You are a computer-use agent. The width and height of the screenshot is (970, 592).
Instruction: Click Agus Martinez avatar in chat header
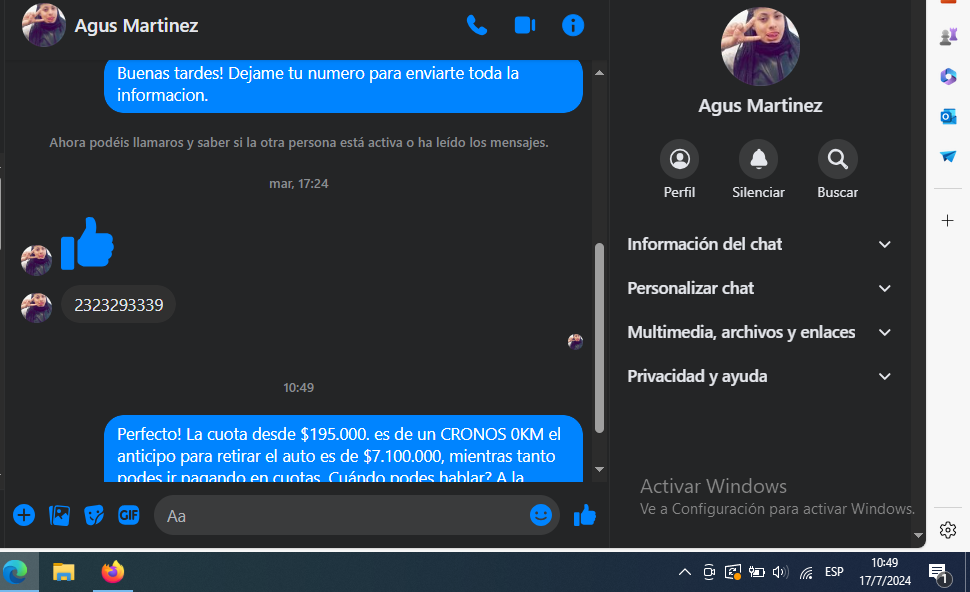point(43,25)
